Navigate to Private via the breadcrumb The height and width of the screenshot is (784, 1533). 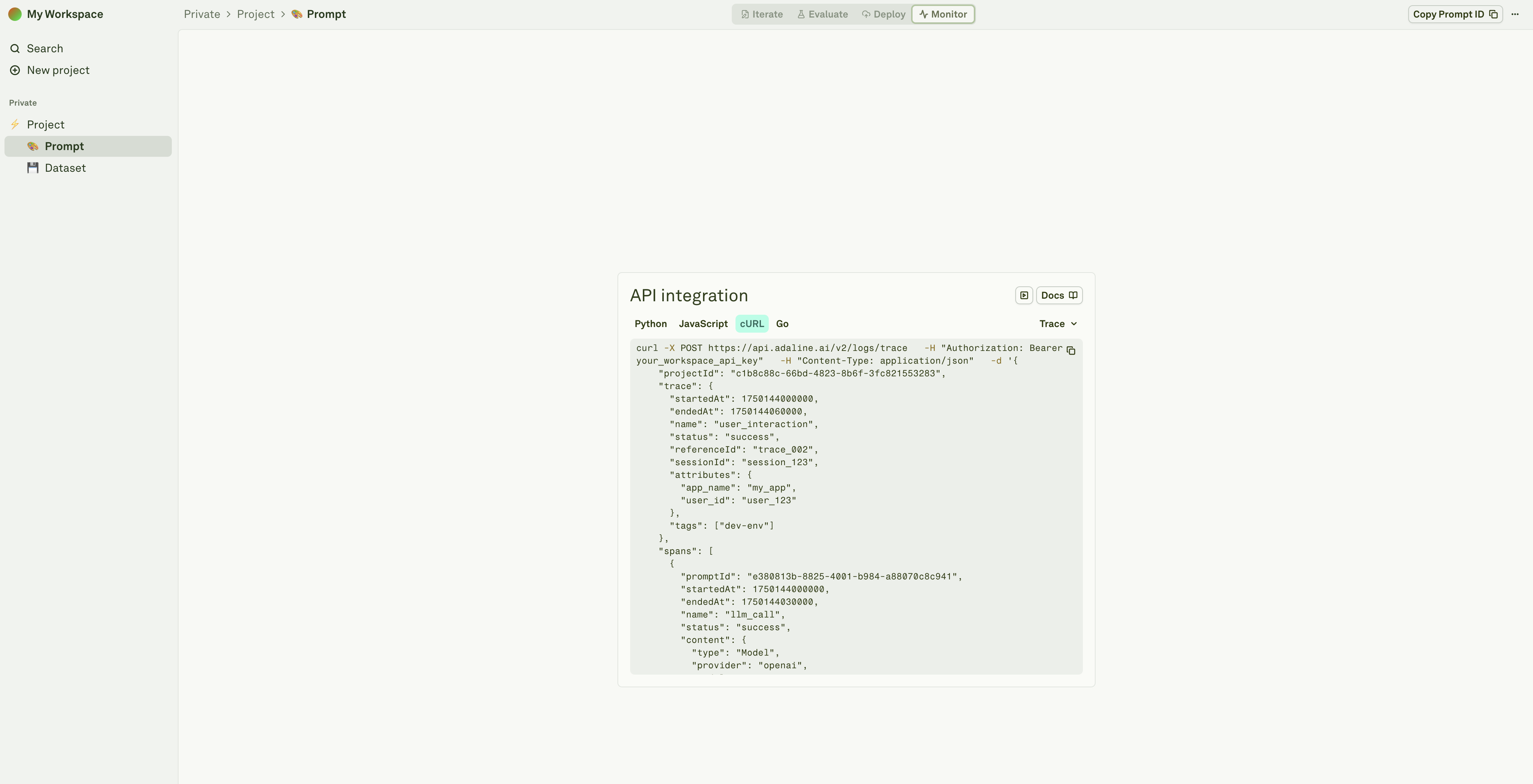click(x=201, y=14)
